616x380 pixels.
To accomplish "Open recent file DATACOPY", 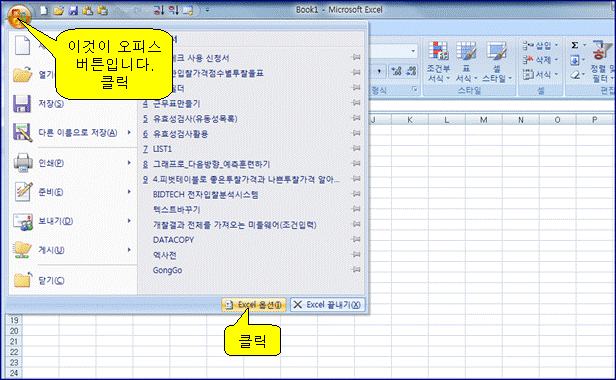I will (x=173, y=240).
